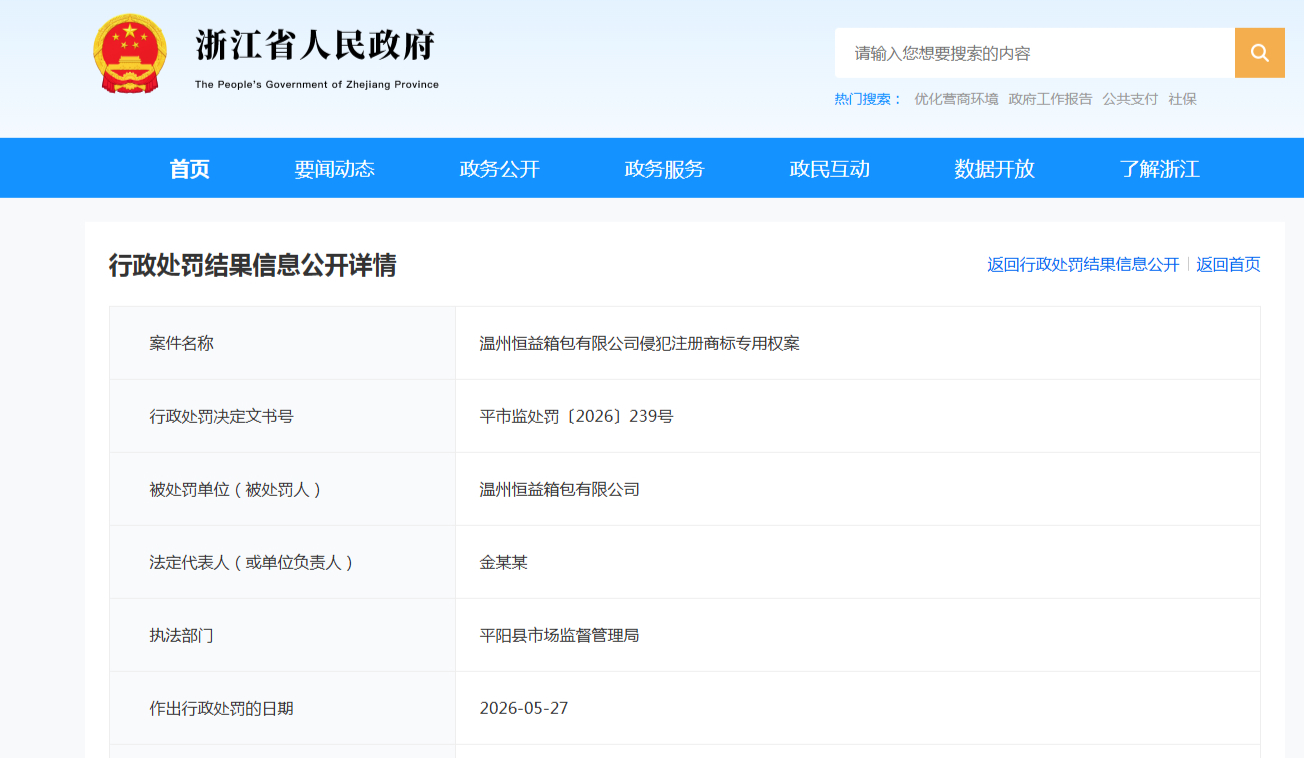
Task: Click the 案件名称 label cell
Action: (282, 343)
